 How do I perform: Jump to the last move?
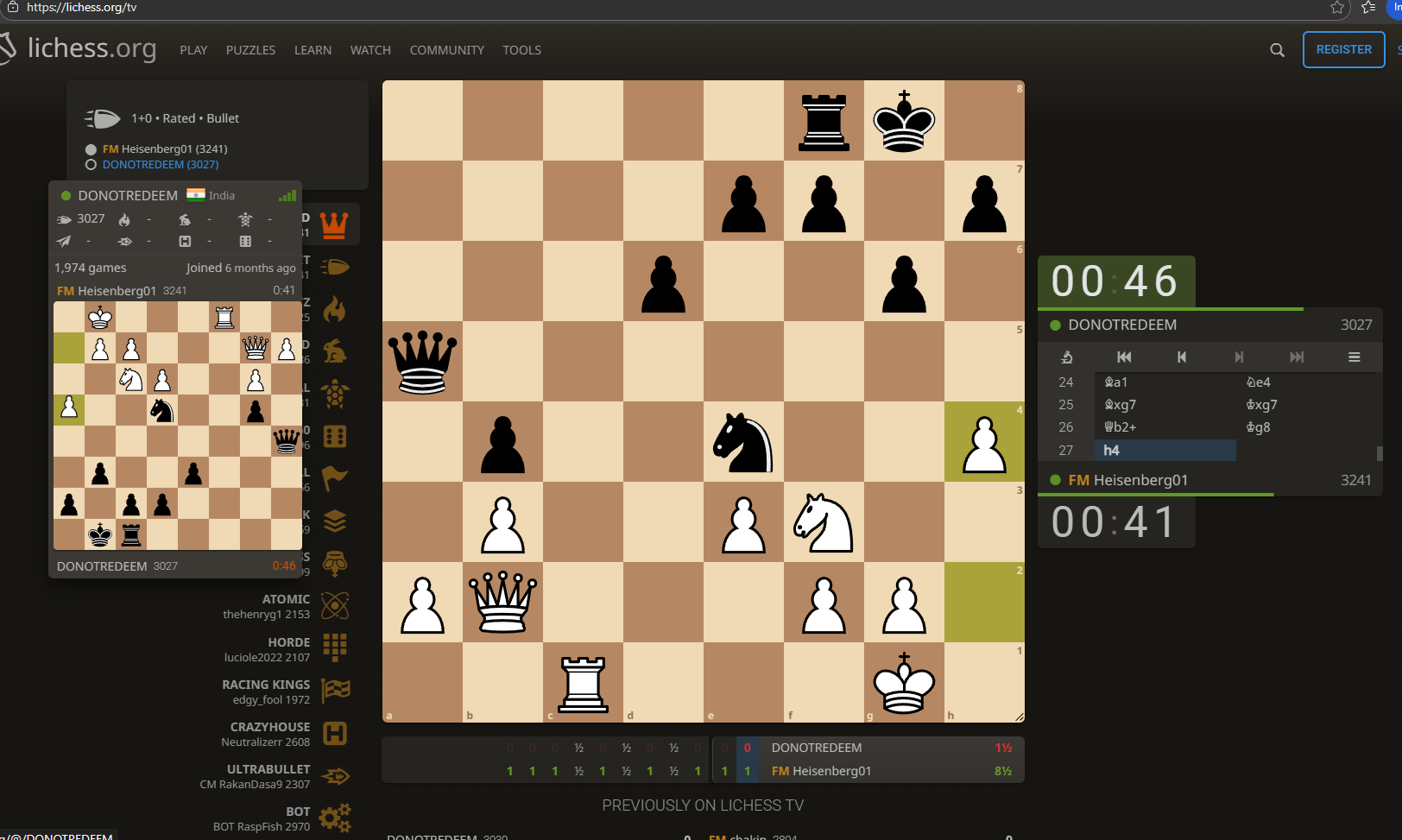pos(1297,357)
